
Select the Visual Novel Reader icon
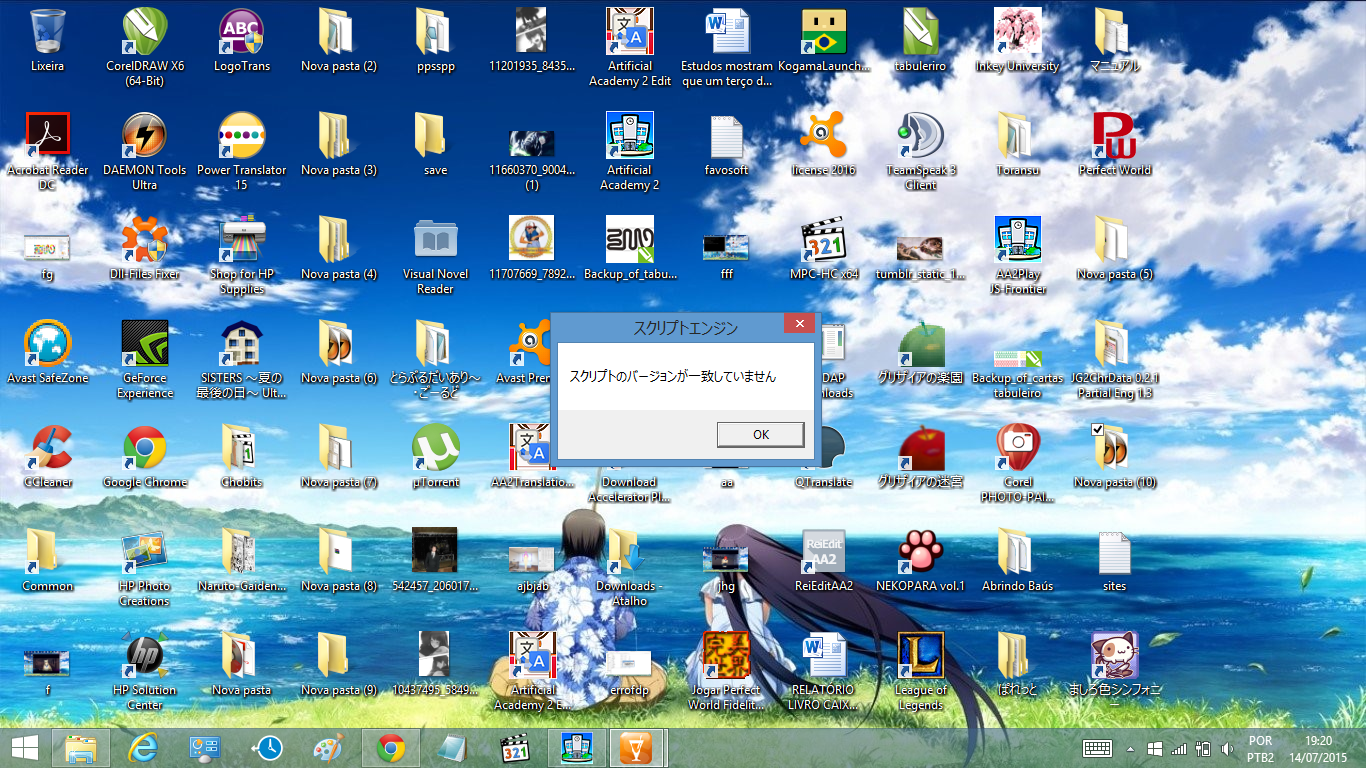(x=435, y=255)
